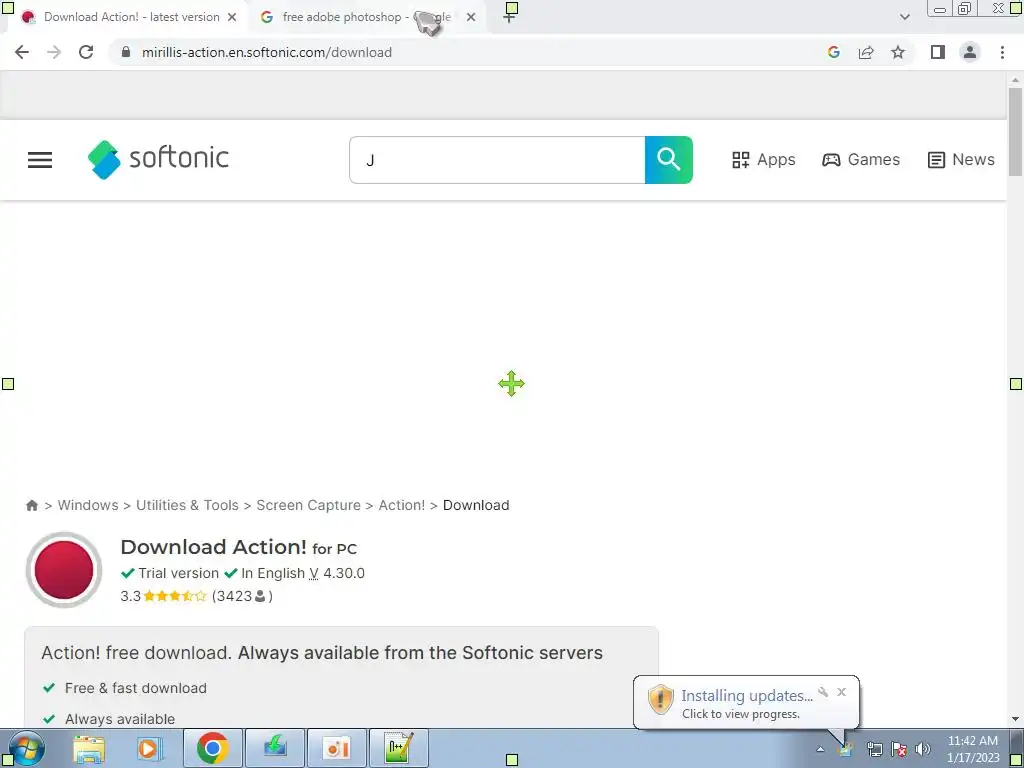Click the (3423) reviews count
This screenshot has height=768, width=1024.
click(x=242, y=596)
